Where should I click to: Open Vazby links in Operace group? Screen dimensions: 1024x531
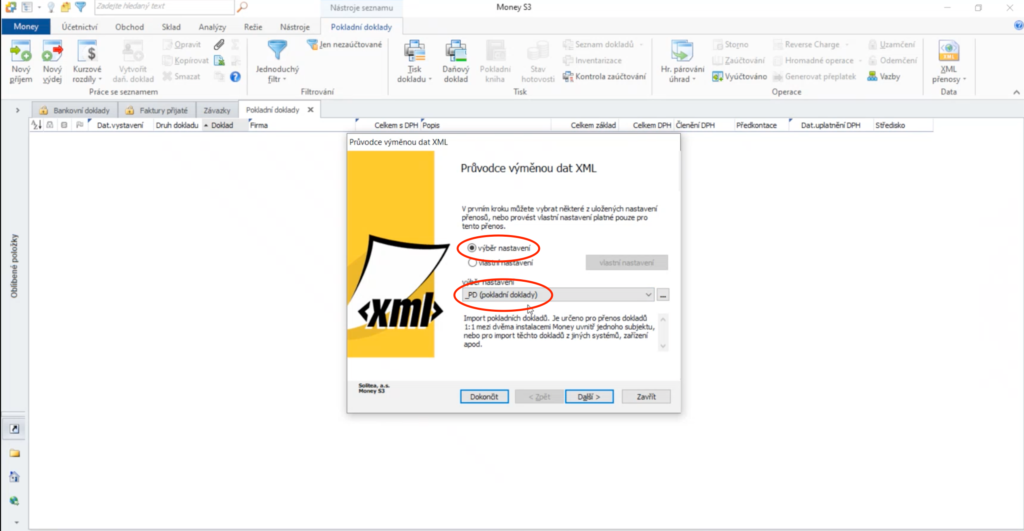tap(884, 76)
